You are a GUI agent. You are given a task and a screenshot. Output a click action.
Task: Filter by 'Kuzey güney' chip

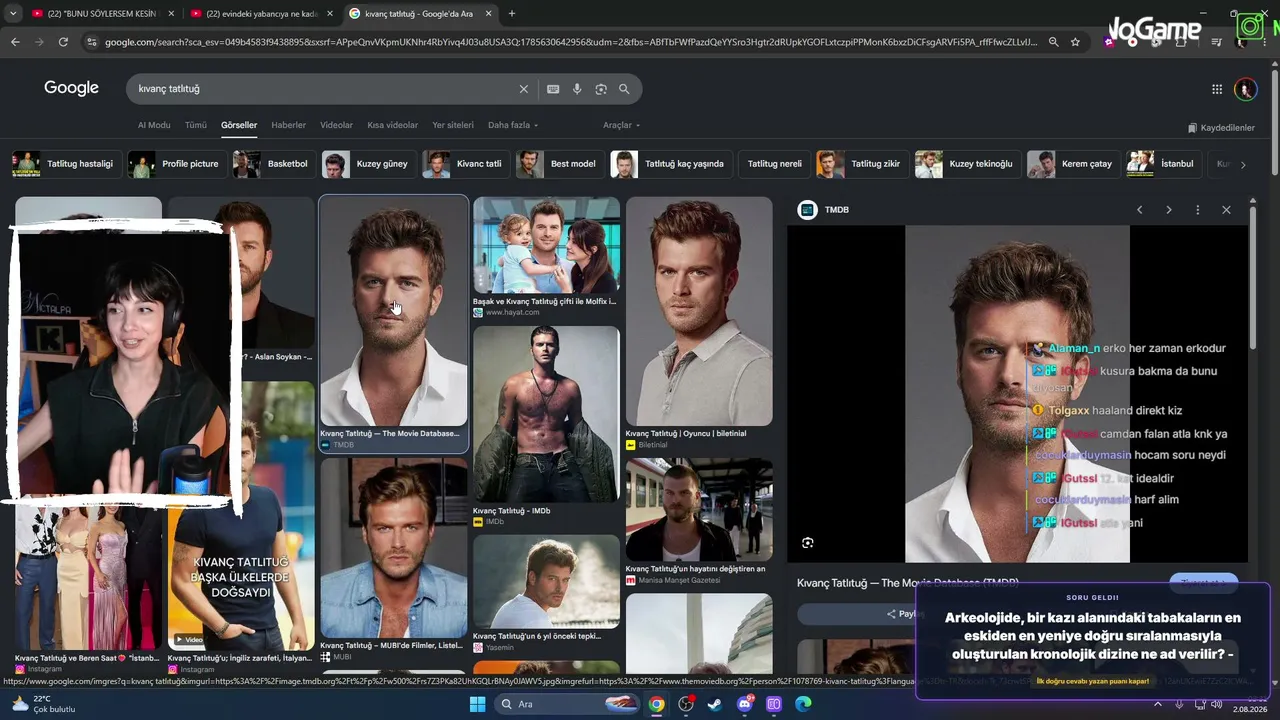click(x=367, y=164)
